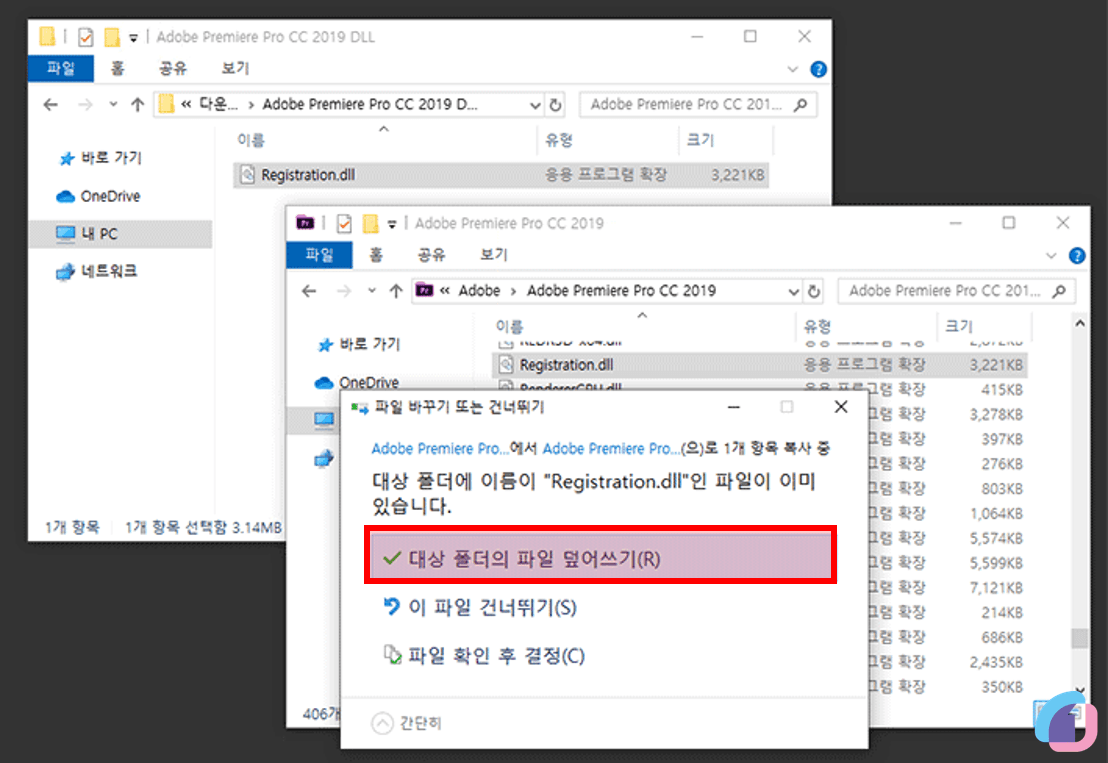The image size is (1108, 763).
Task: Select 바로 가기 in Premiere window sidebar
Action: tap(359, 344)
